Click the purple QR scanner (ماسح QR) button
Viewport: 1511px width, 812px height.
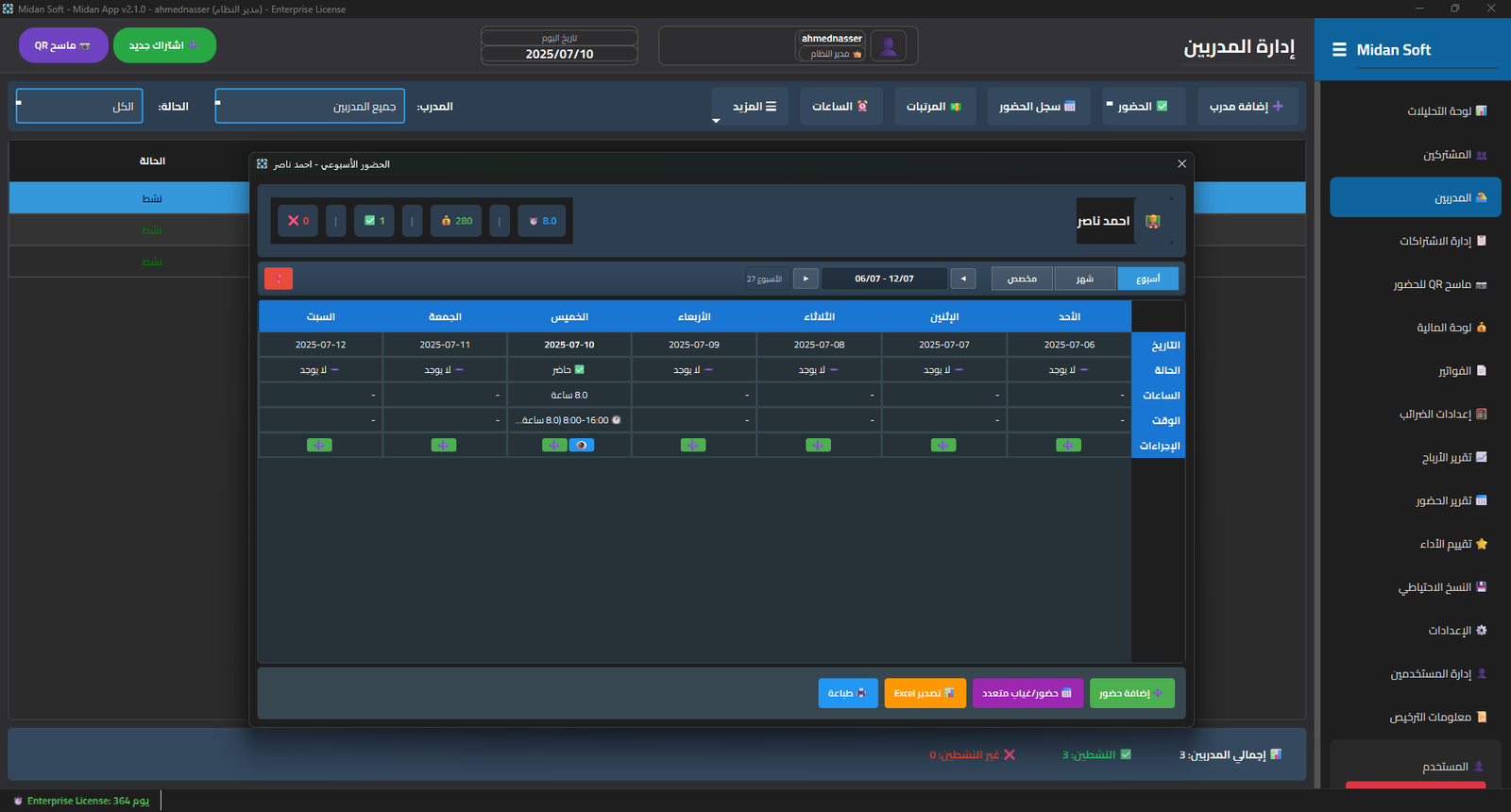pyautogui.click(x=63, y=45)
